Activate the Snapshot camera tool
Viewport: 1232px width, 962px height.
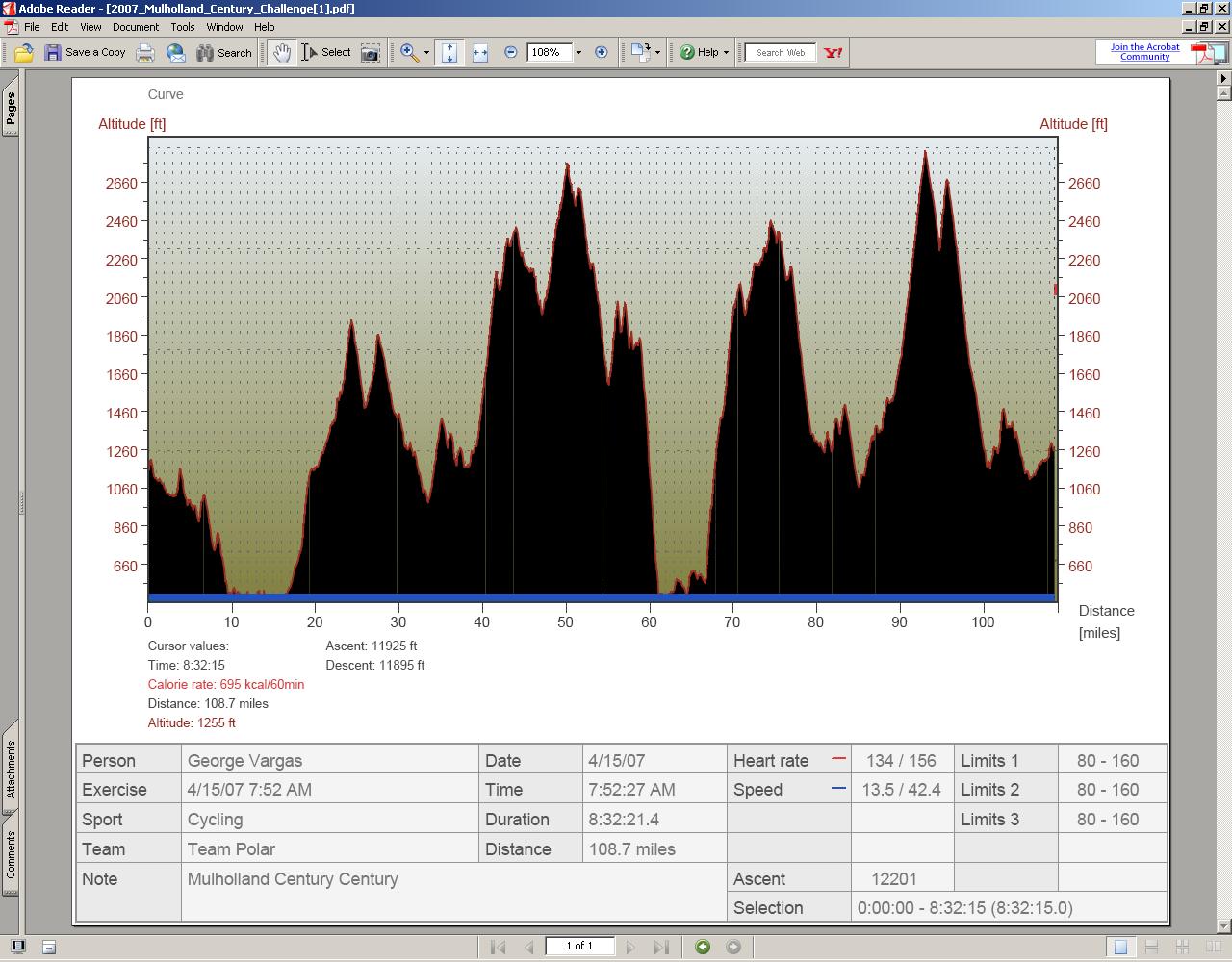click(371, 53)
